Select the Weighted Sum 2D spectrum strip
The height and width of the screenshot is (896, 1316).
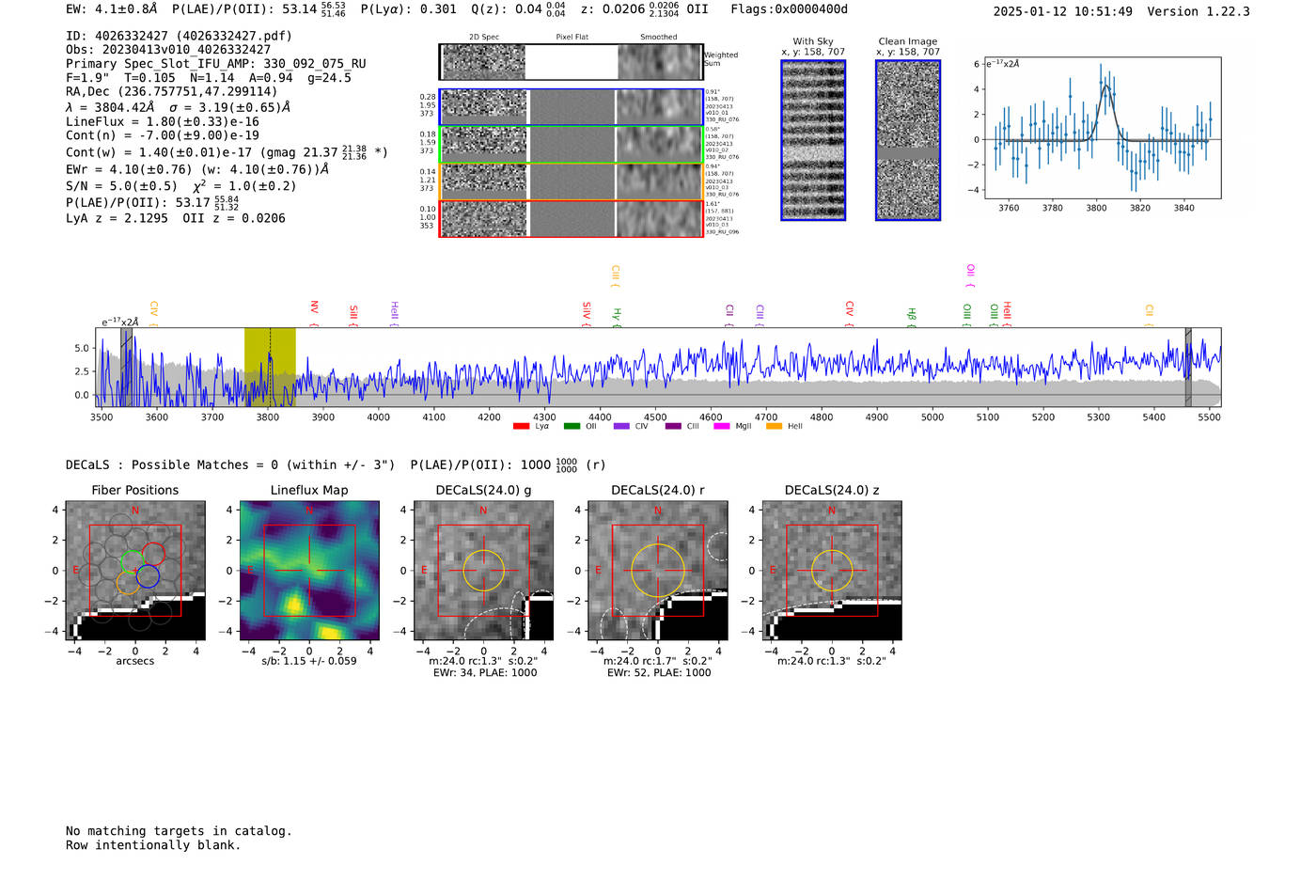(x=571, y=62)
